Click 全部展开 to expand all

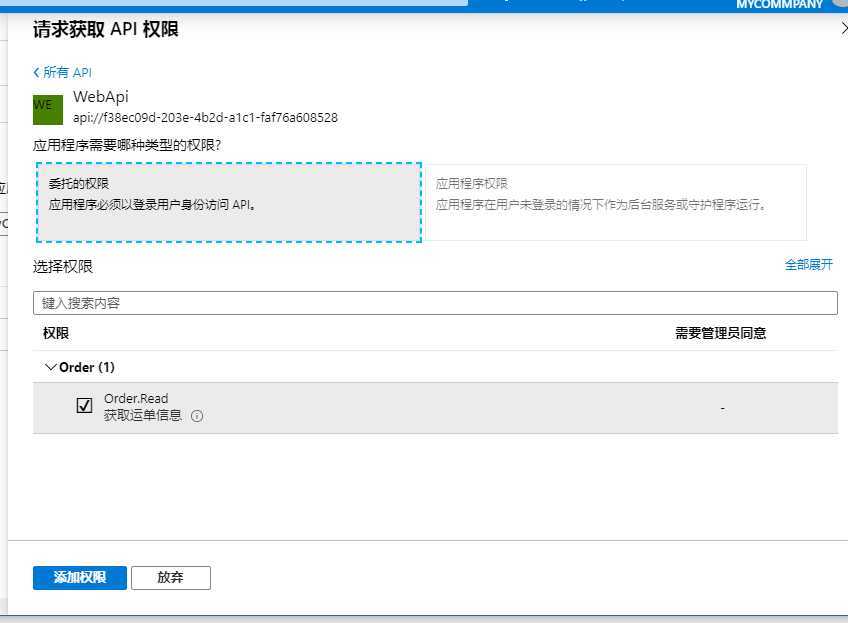pyautogui.click(x=809, y=264)
